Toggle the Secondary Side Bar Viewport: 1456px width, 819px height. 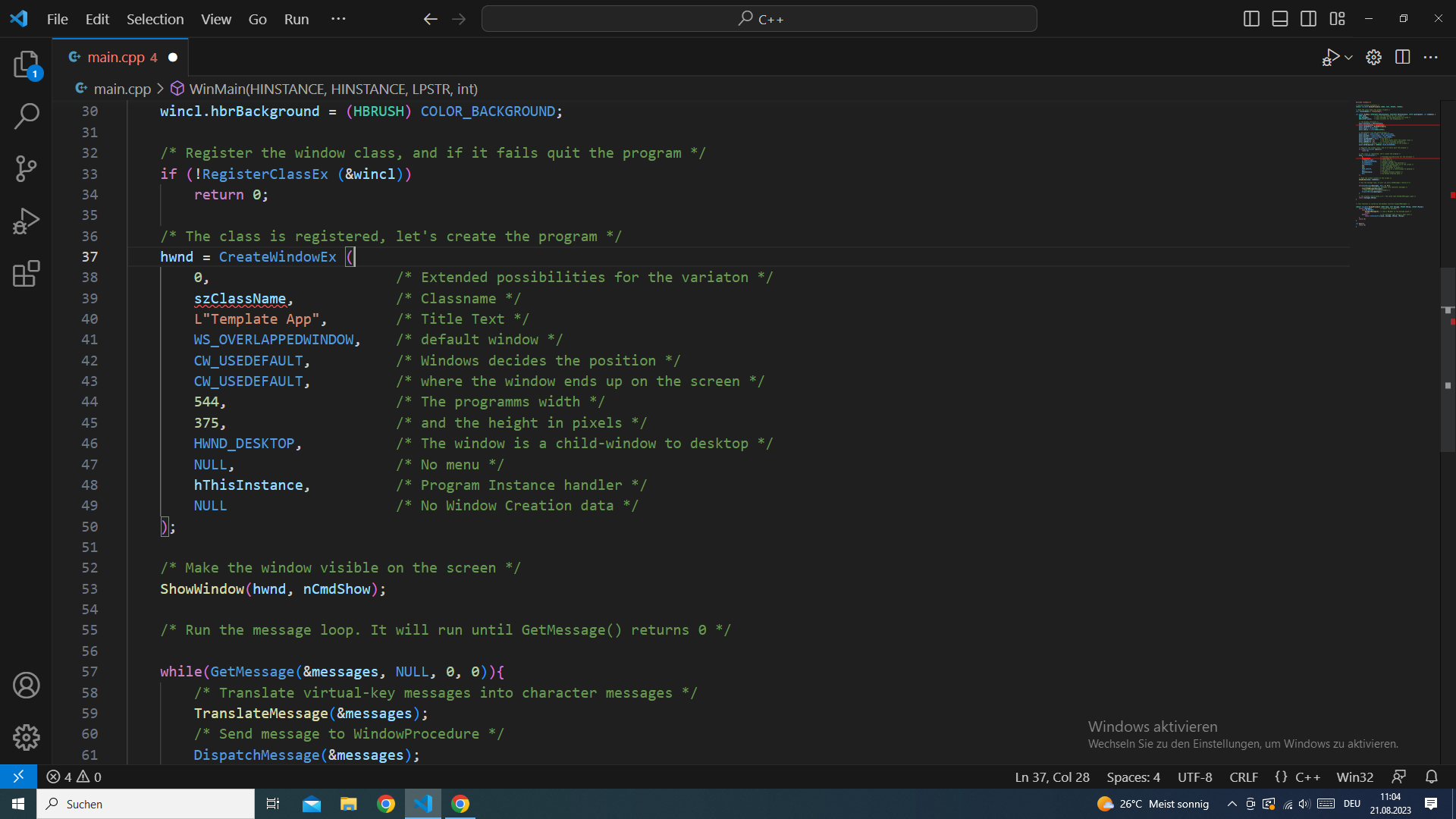coord(1309,18)
